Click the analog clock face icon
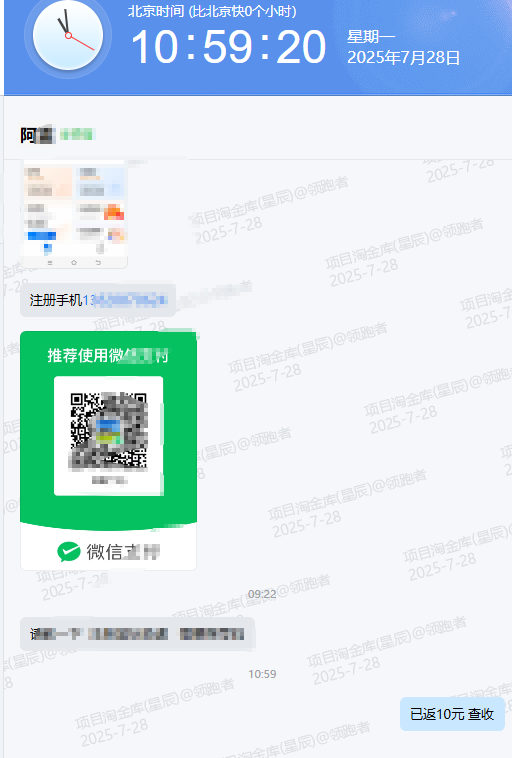This screenshot has width=512, height=758. click(x=68, y=35)
